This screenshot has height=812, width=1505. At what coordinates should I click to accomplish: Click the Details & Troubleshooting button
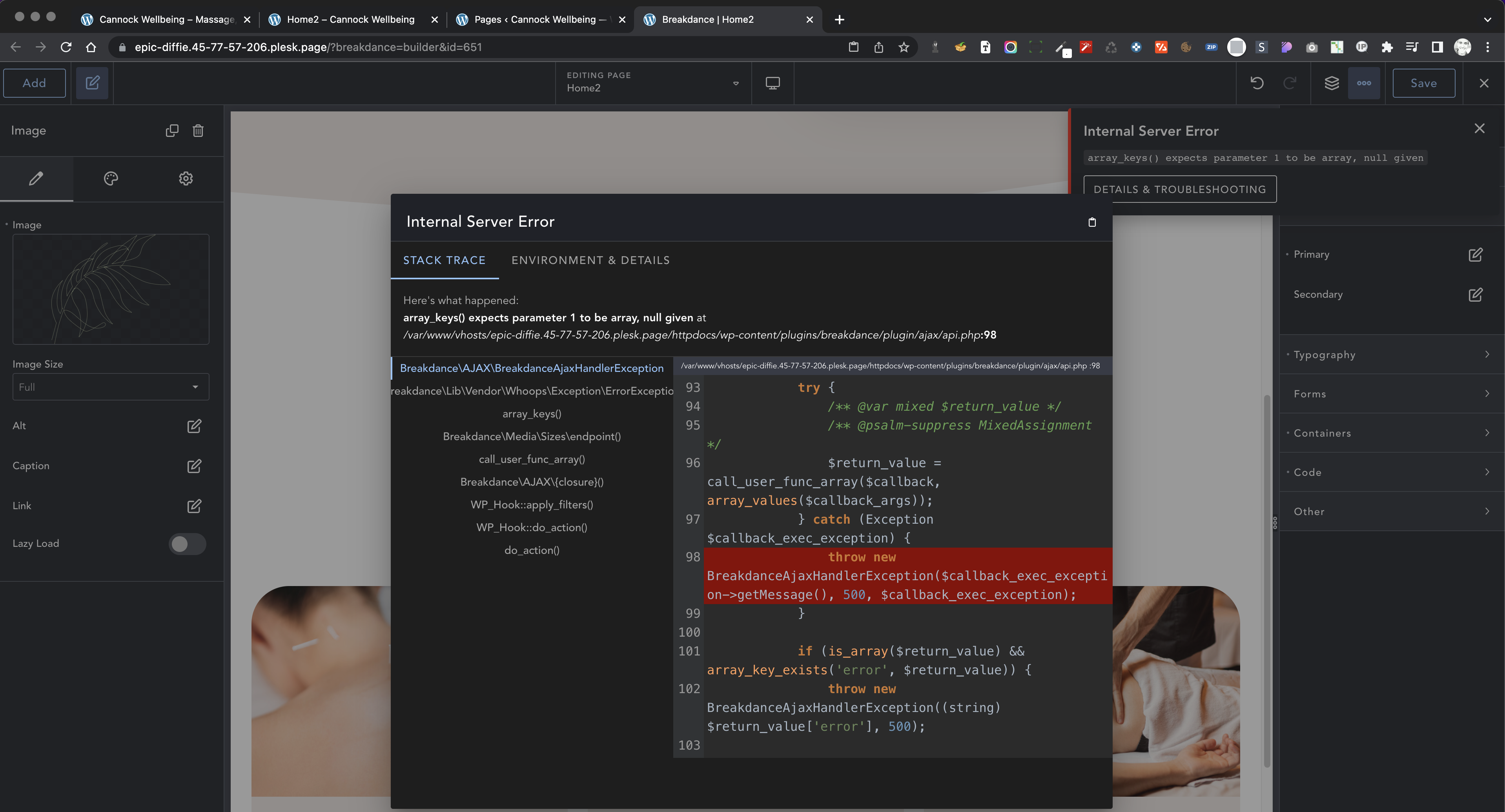point(1180,189)
